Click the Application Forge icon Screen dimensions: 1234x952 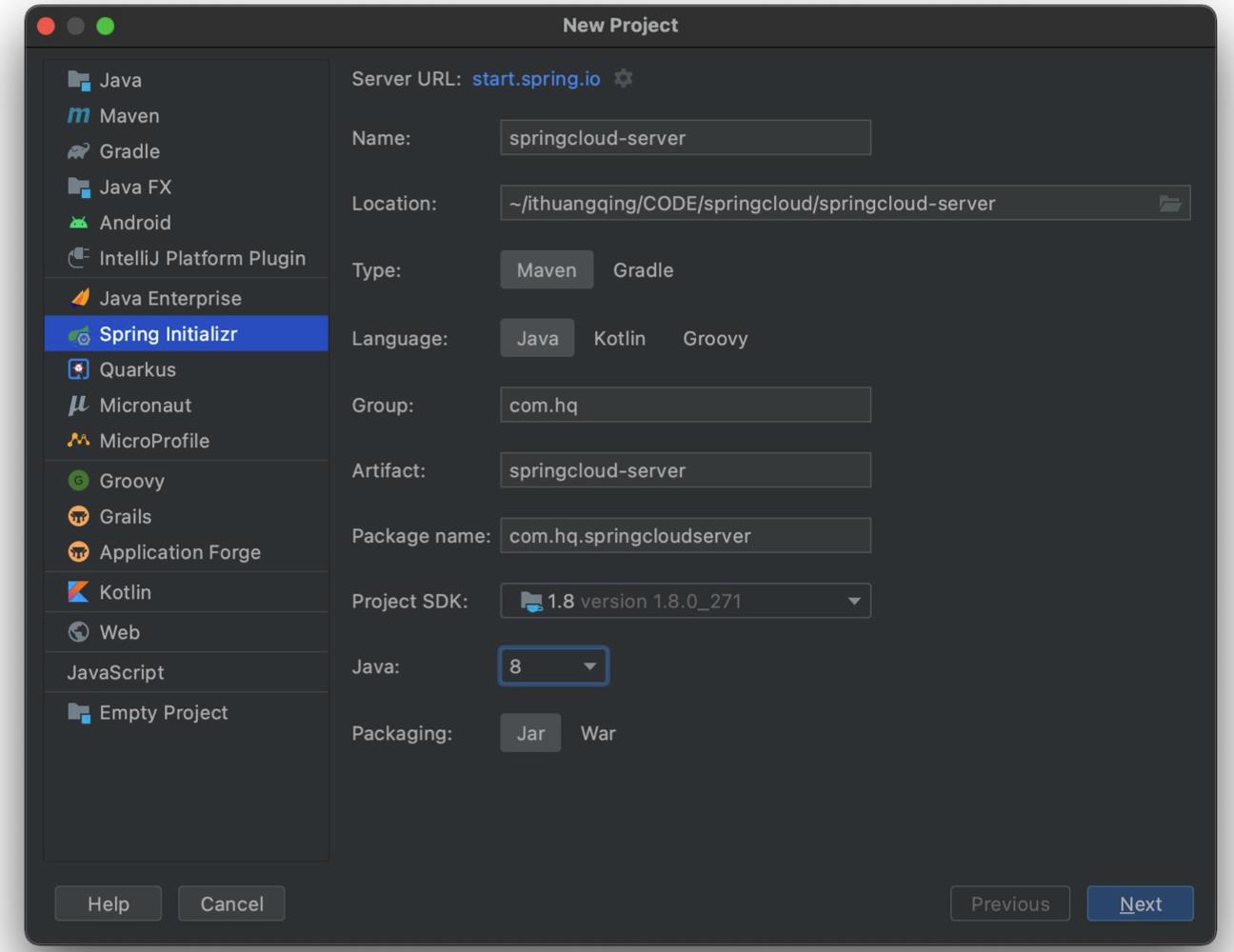78,552
